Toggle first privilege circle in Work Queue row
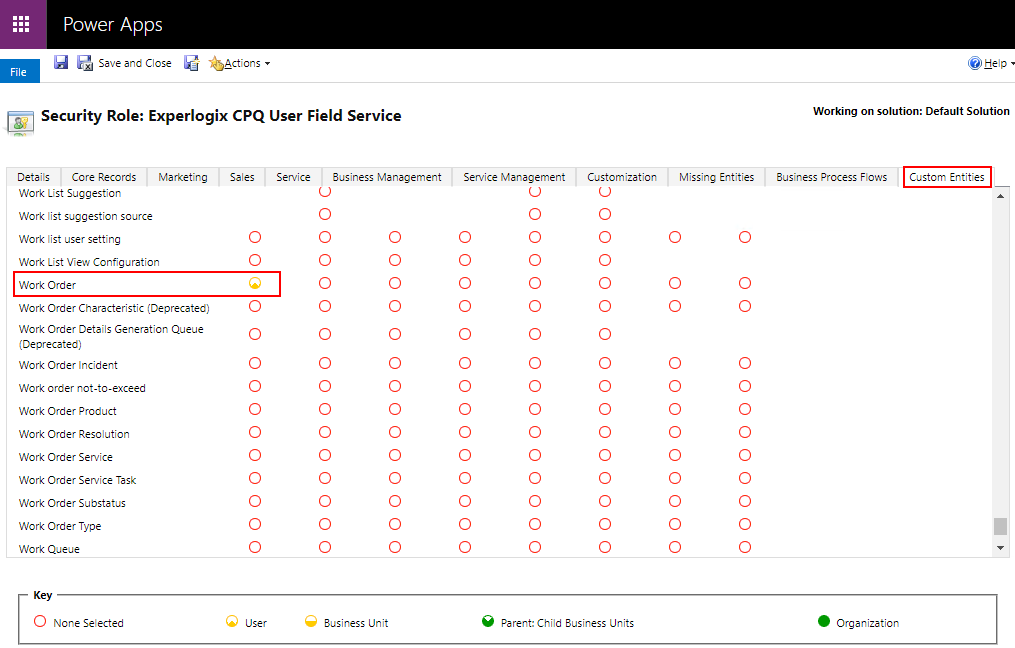 [x=255, y=548]
